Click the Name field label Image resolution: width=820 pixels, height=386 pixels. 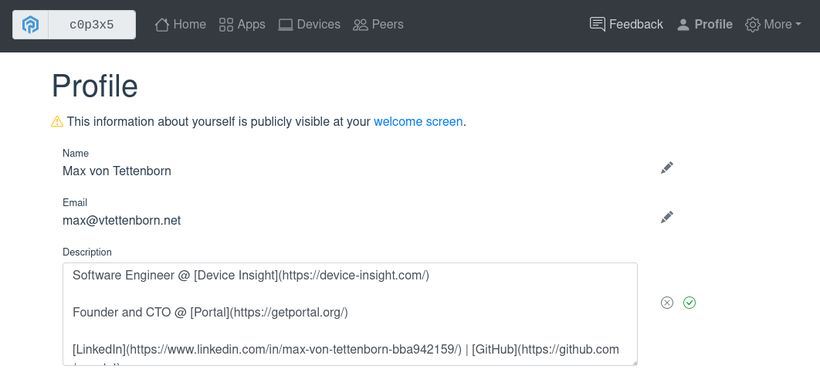75,153
